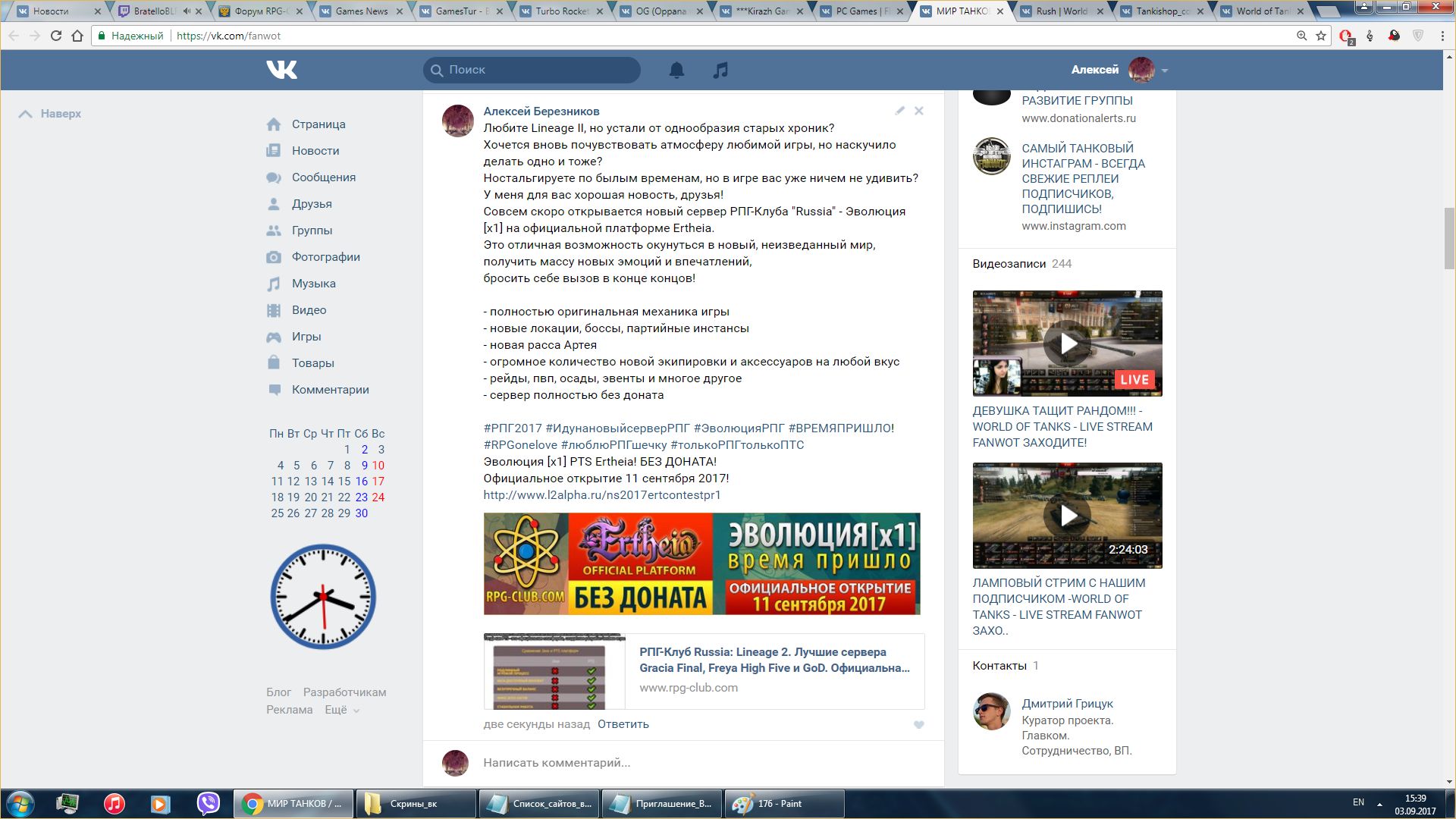The width and height of the screenshot is (1456, 819).
Task: Open the iTunes icon in the taskbar
Action: pyautogui.click(x=115, y=804)
